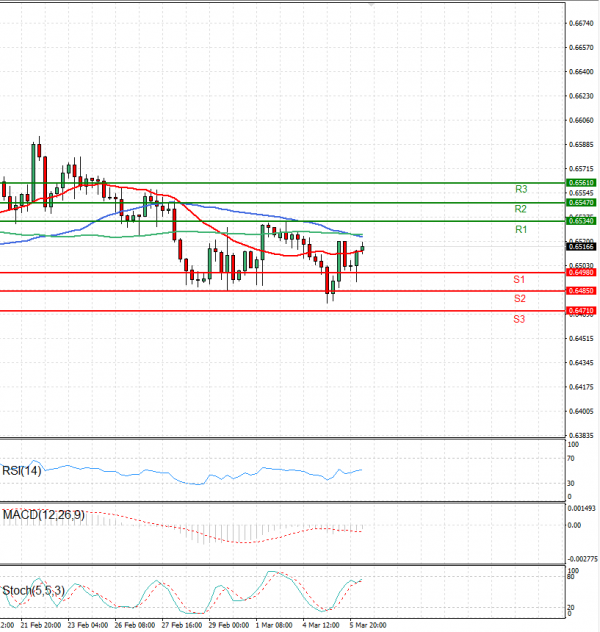The width and height of the screenshot is (600, 632).
Task: Click the S3 support label
Action: tap(520, 319)
